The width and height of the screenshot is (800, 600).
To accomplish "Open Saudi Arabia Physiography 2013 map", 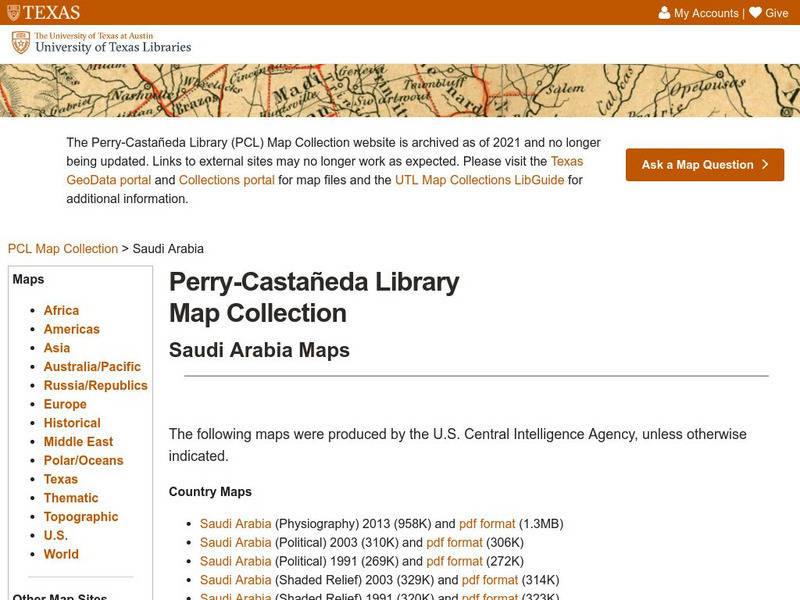I will 235,523.
